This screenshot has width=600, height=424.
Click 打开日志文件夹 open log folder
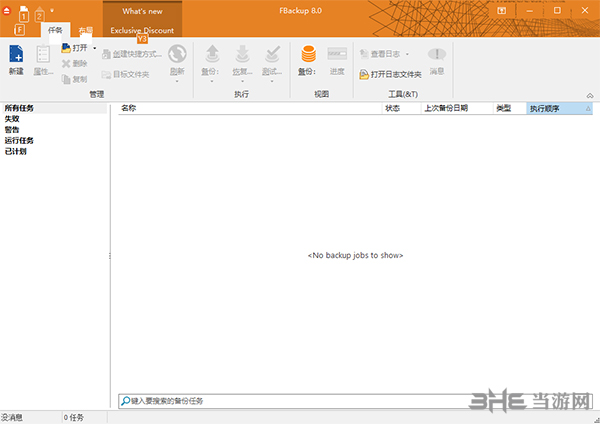390,74
